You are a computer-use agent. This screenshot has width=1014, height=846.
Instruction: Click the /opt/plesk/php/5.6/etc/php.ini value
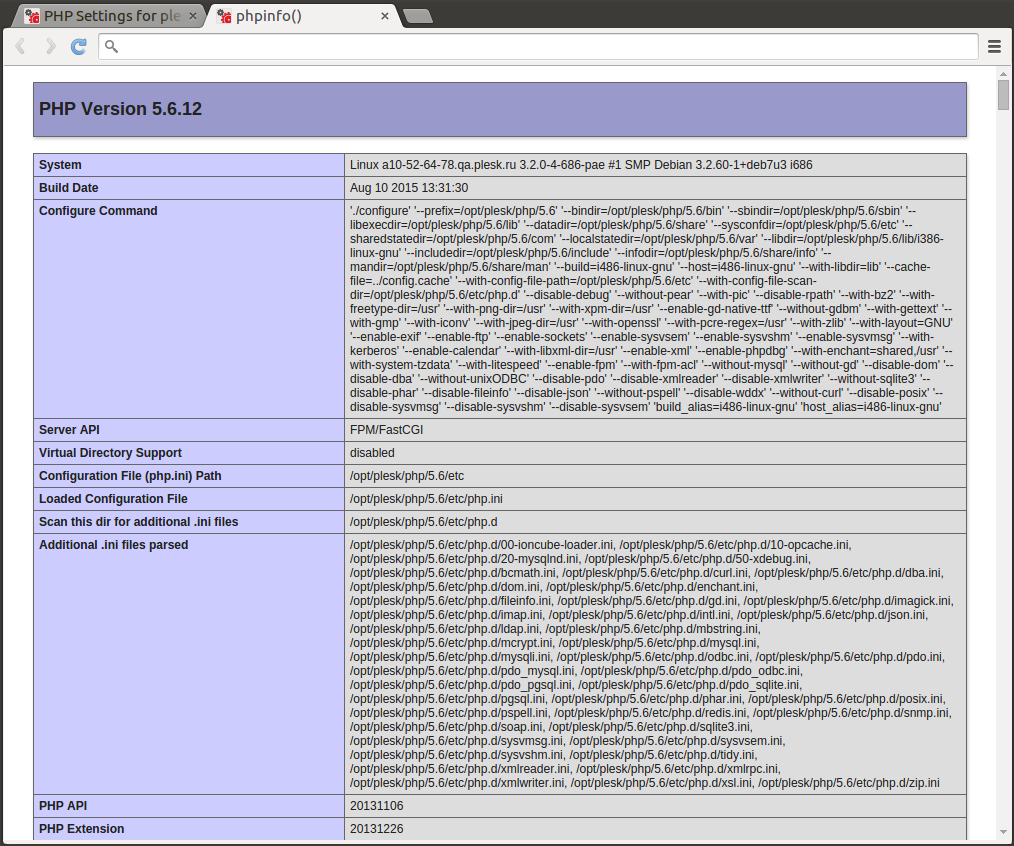(x=426, y=499)
